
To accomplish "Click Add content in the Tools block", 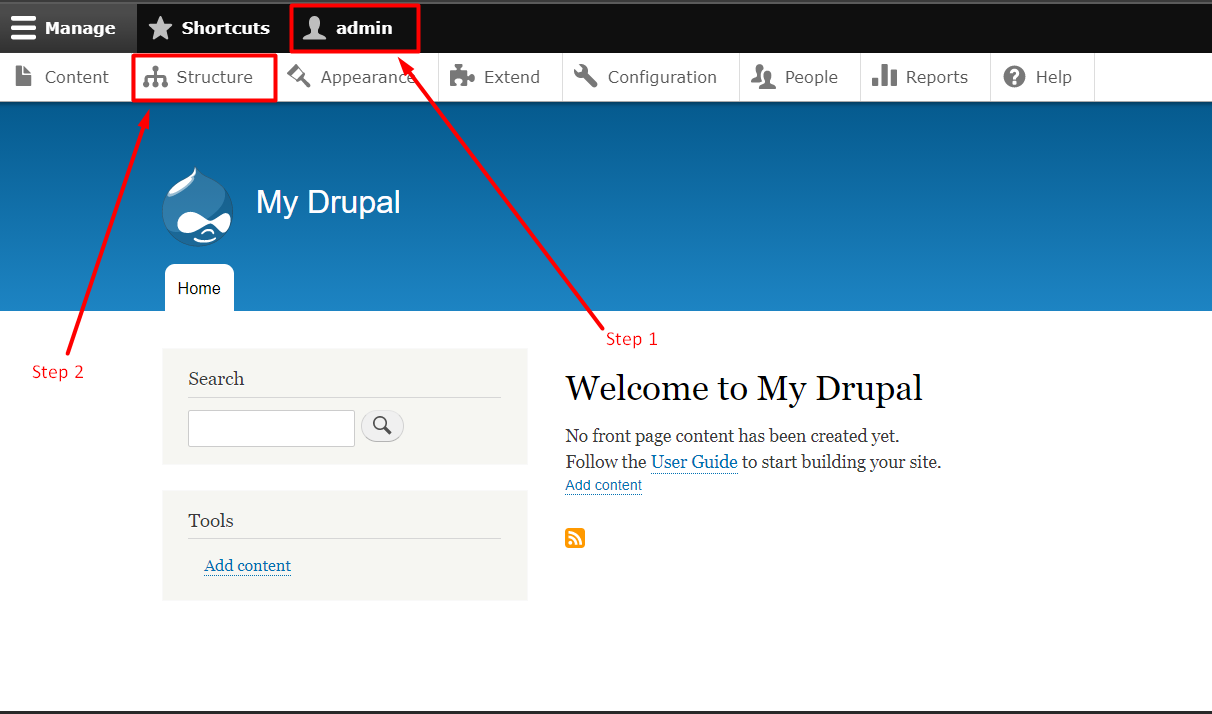I will point(248,566).
